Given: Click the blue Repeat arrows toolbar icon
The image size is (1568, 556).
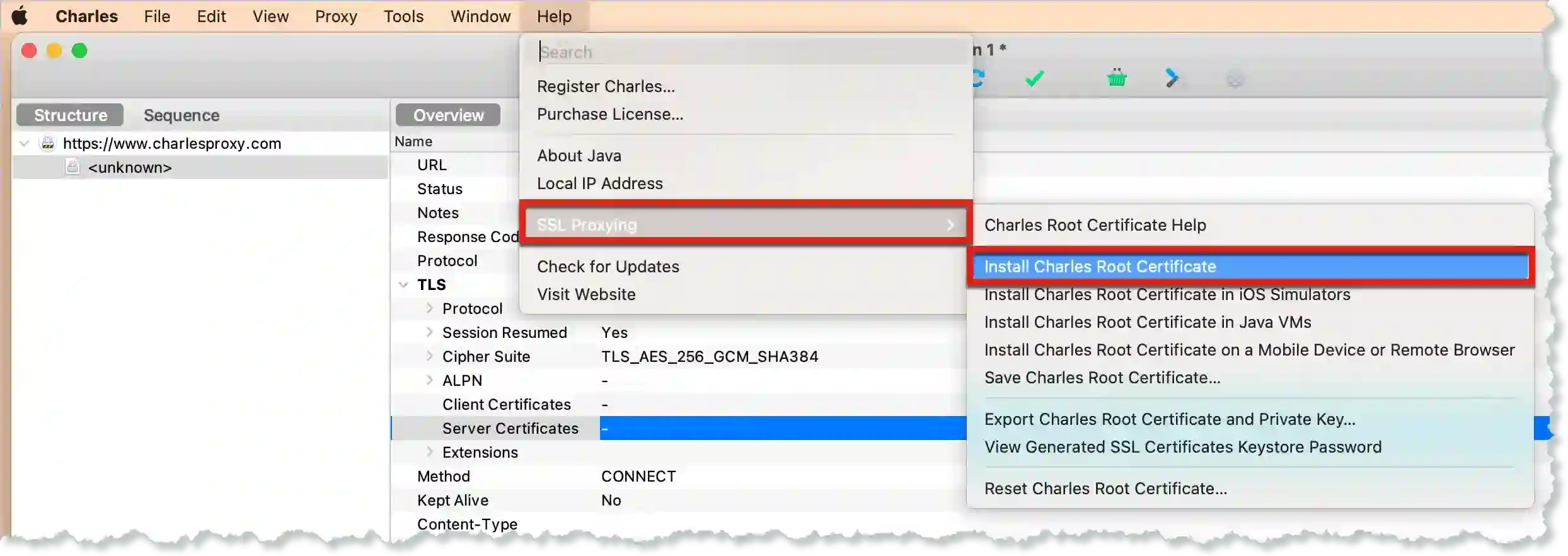Looking at the screenshot, I should click(x=977, y=78).
